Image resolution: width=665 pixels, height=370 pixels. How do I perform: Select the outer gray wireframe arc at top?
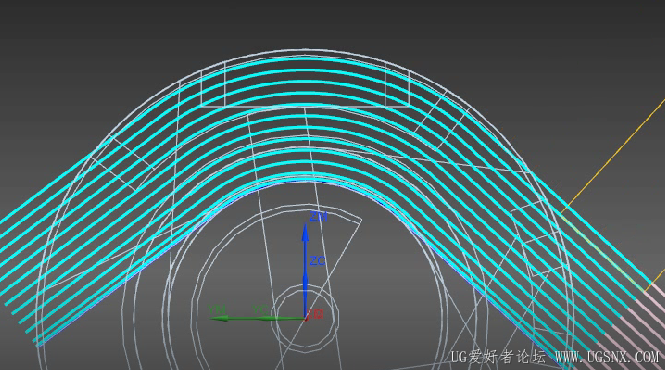[x=305, y=49]
